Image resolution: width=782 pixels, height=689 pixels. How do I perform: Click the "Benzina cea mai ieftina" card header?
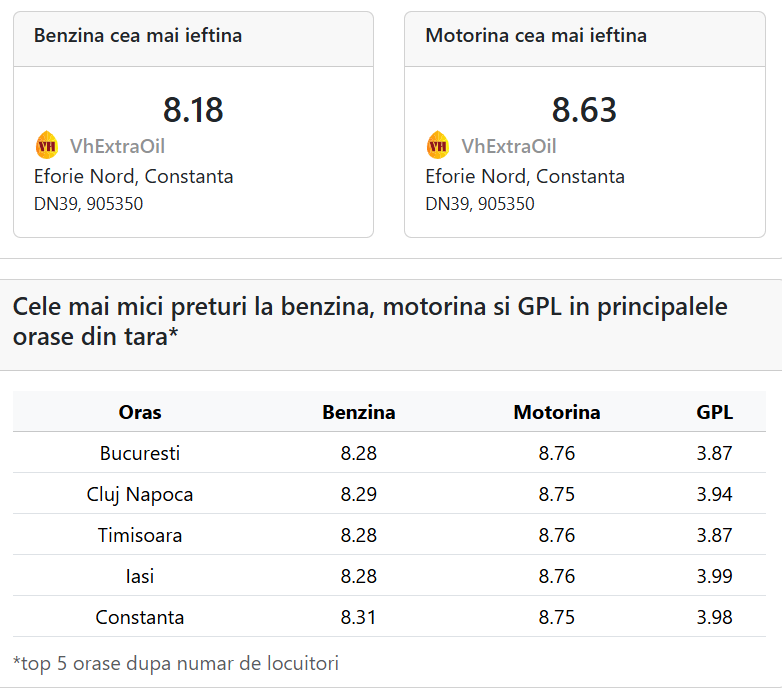tap(138, 36)
